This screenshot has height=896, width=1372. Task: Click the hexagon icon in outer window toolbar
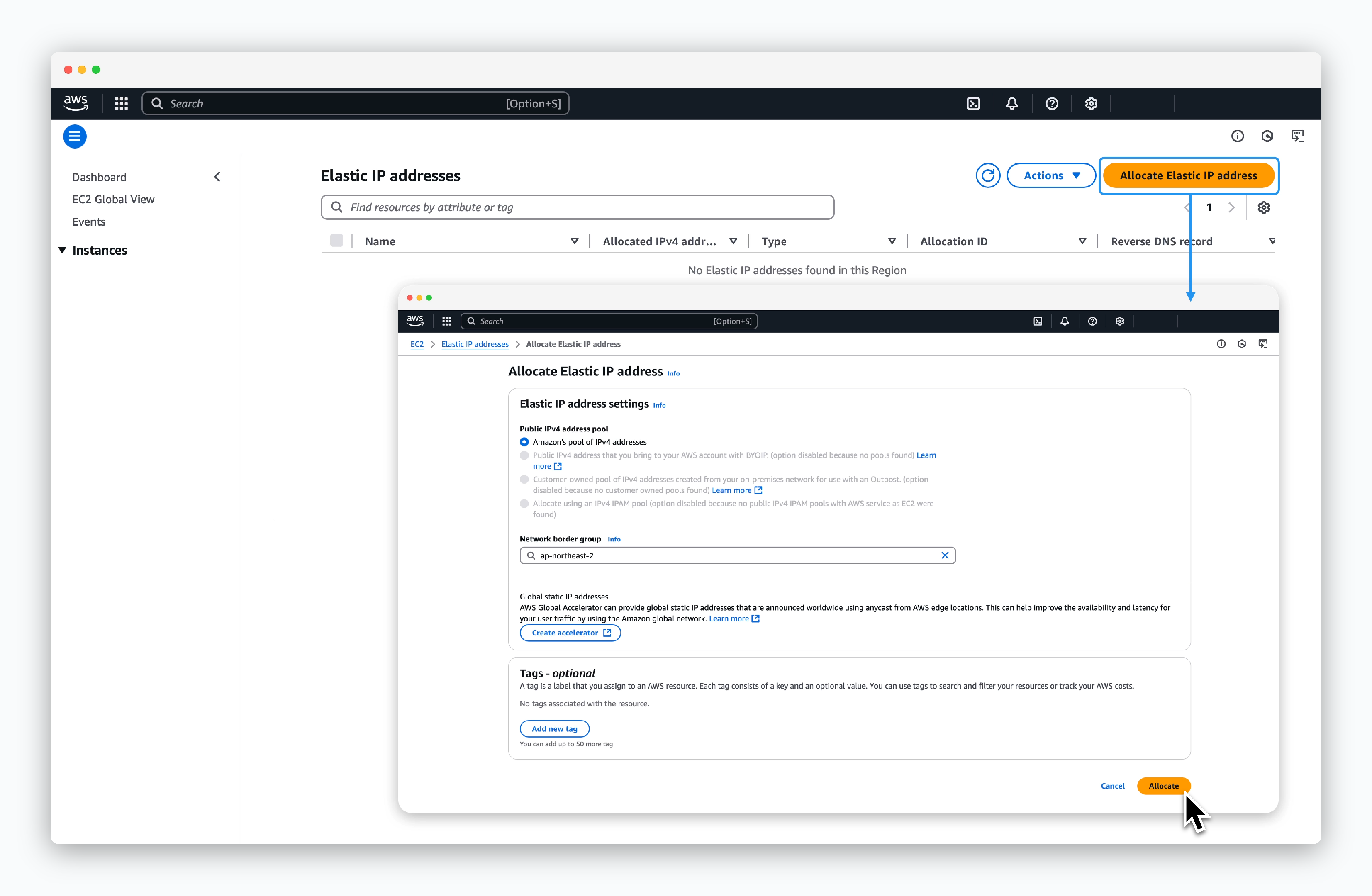pos(1267,136)
